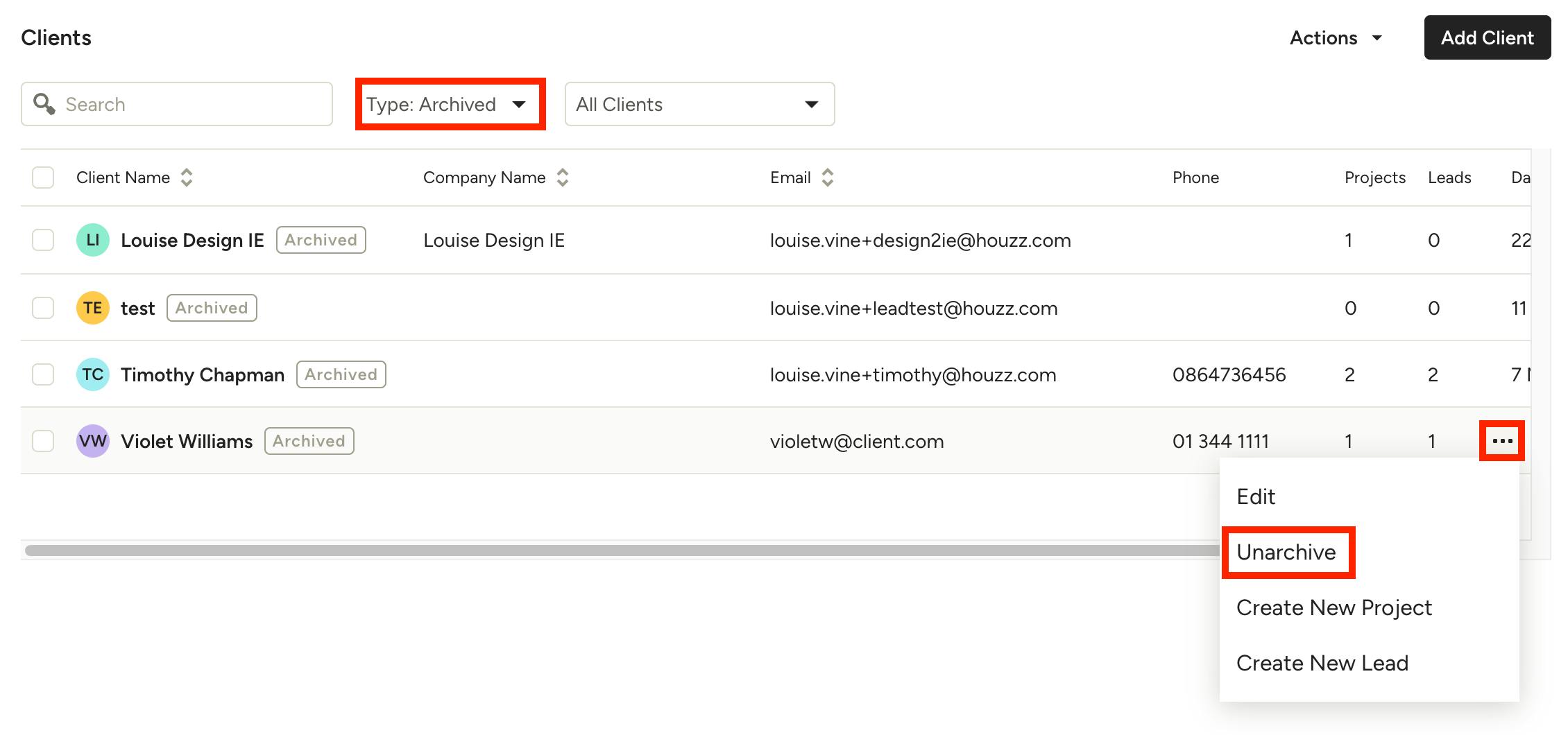Screen dimensions: 1568x735
Task: Expand the All Clients dropdown
Action: pos(699,104)
